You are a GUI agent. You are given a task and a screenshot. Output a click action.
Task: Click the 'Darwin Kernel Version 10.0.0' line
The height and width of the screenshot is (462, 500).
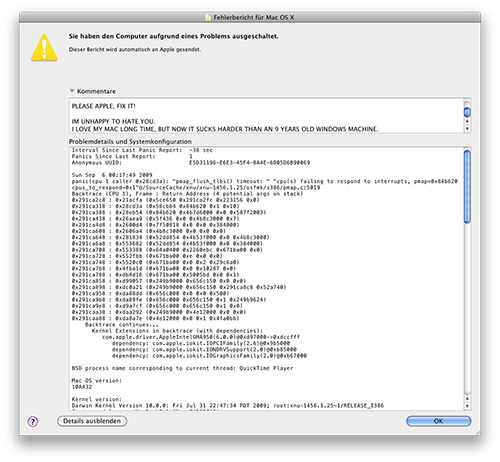click(228, 405)
